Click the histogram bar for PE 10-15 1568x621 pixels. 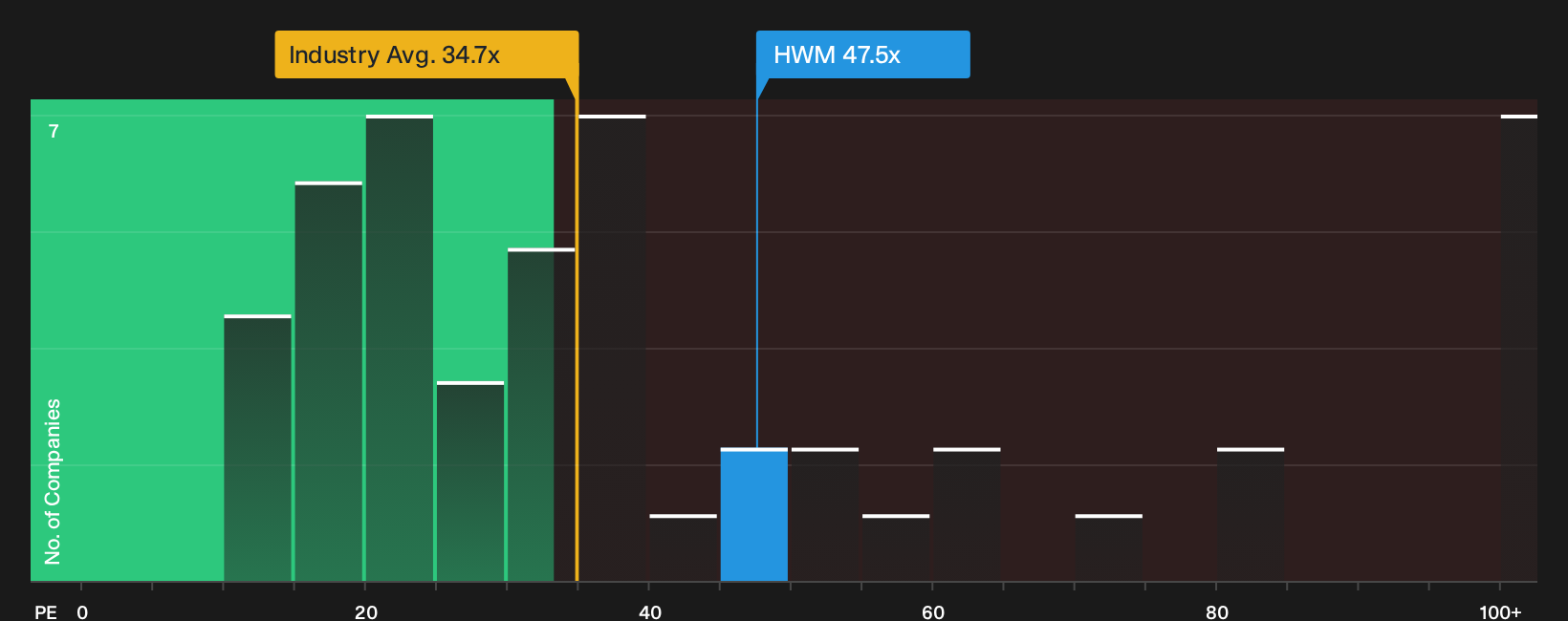point(258,448)
